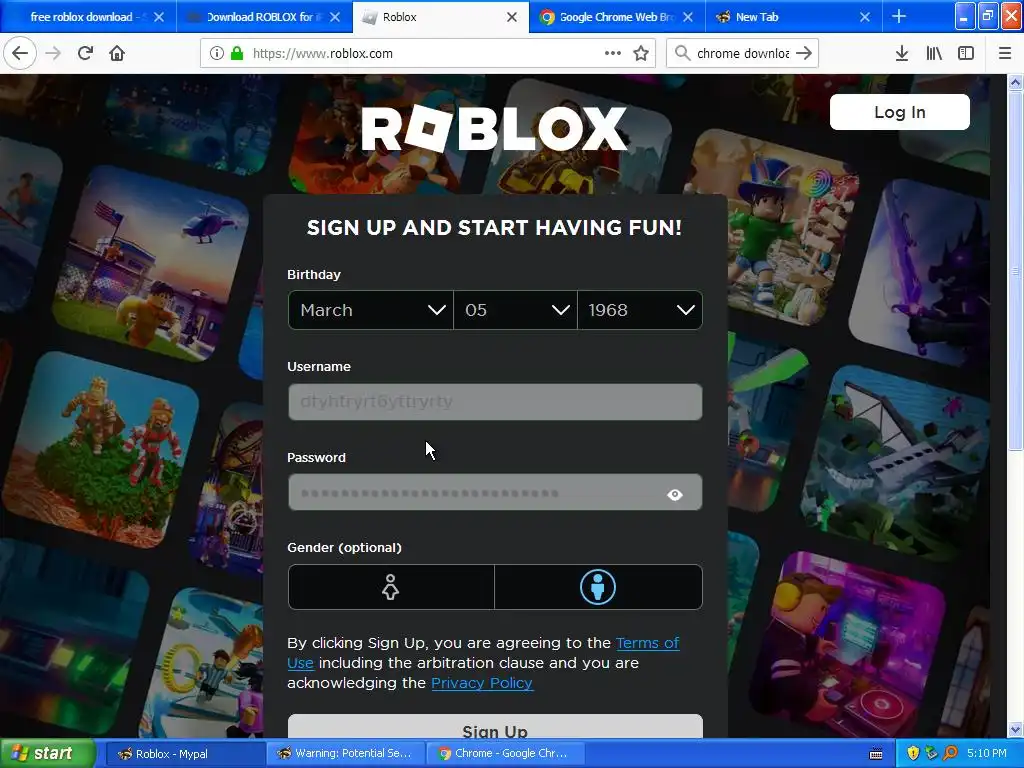Switch to the free roblox download tab

pos(88,17)
